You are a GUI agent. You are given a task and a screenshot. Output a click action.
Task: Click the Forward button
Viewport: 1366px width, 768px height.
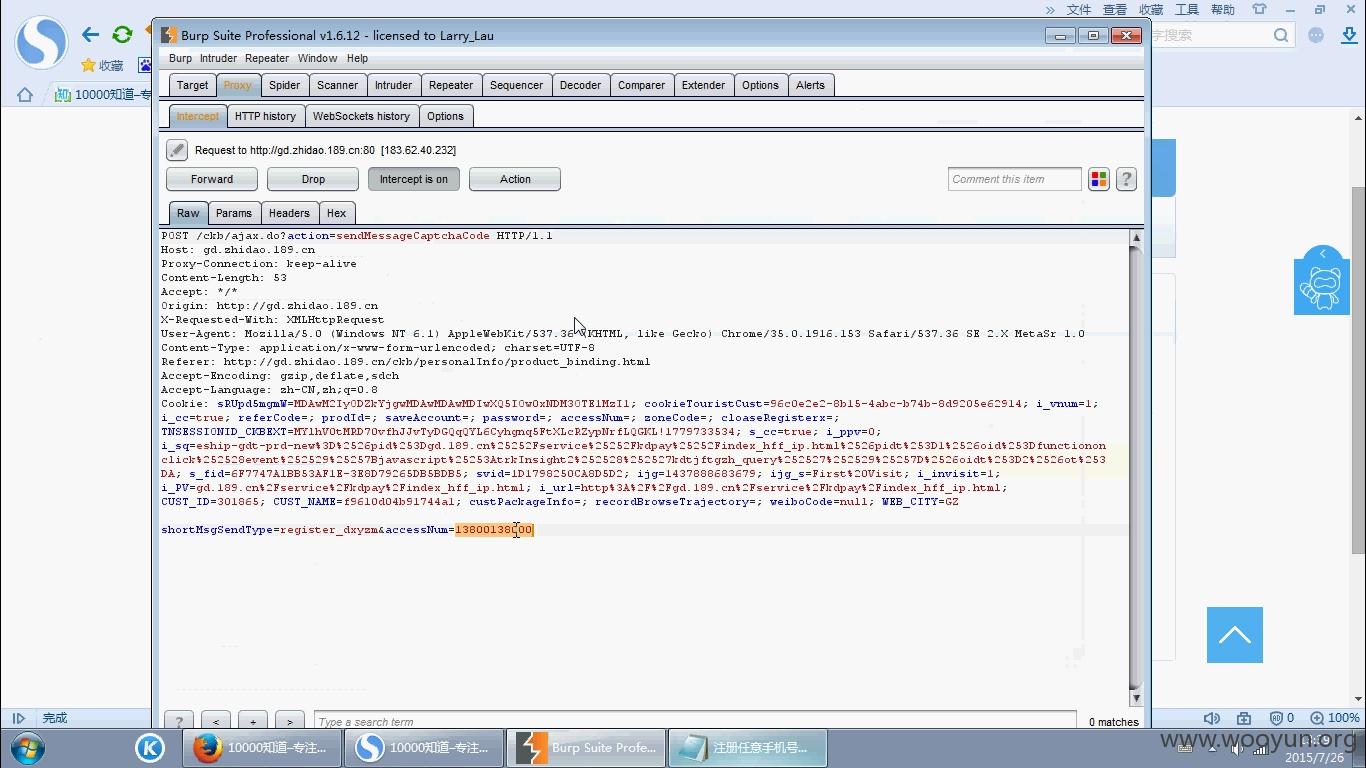(x=212, y=179)
